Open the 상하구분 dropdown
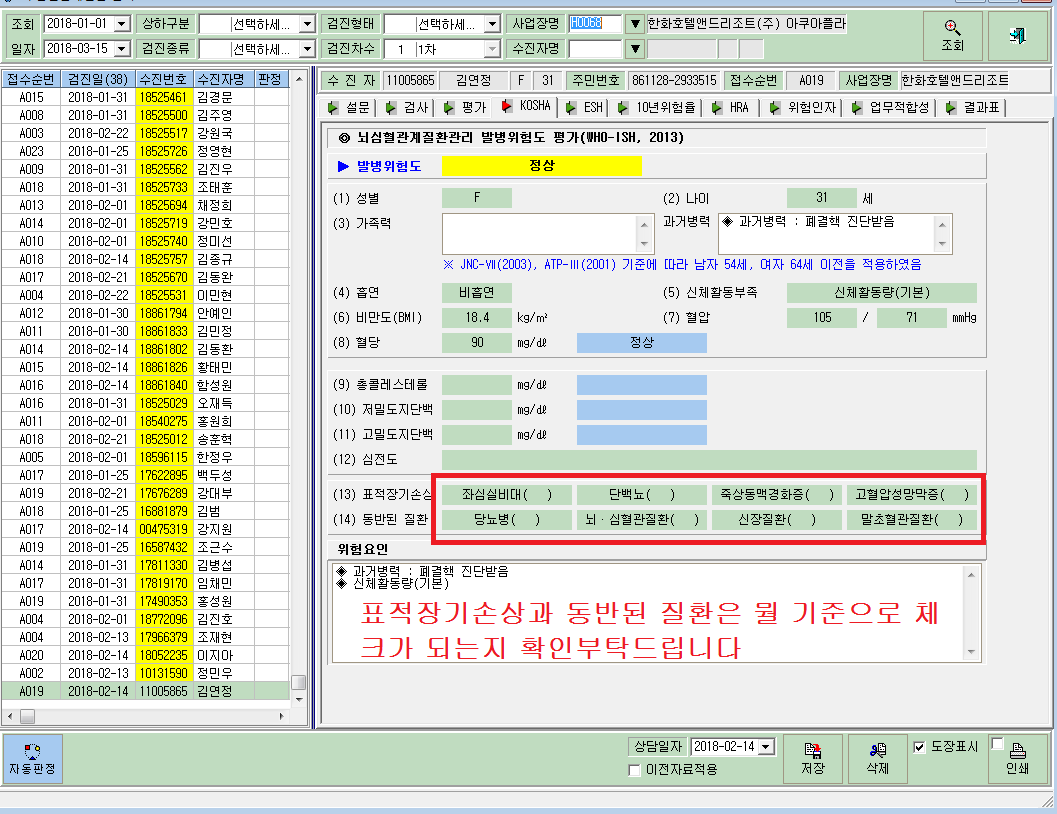Screen dimensions: 1057x814 (x=307, y=24)
